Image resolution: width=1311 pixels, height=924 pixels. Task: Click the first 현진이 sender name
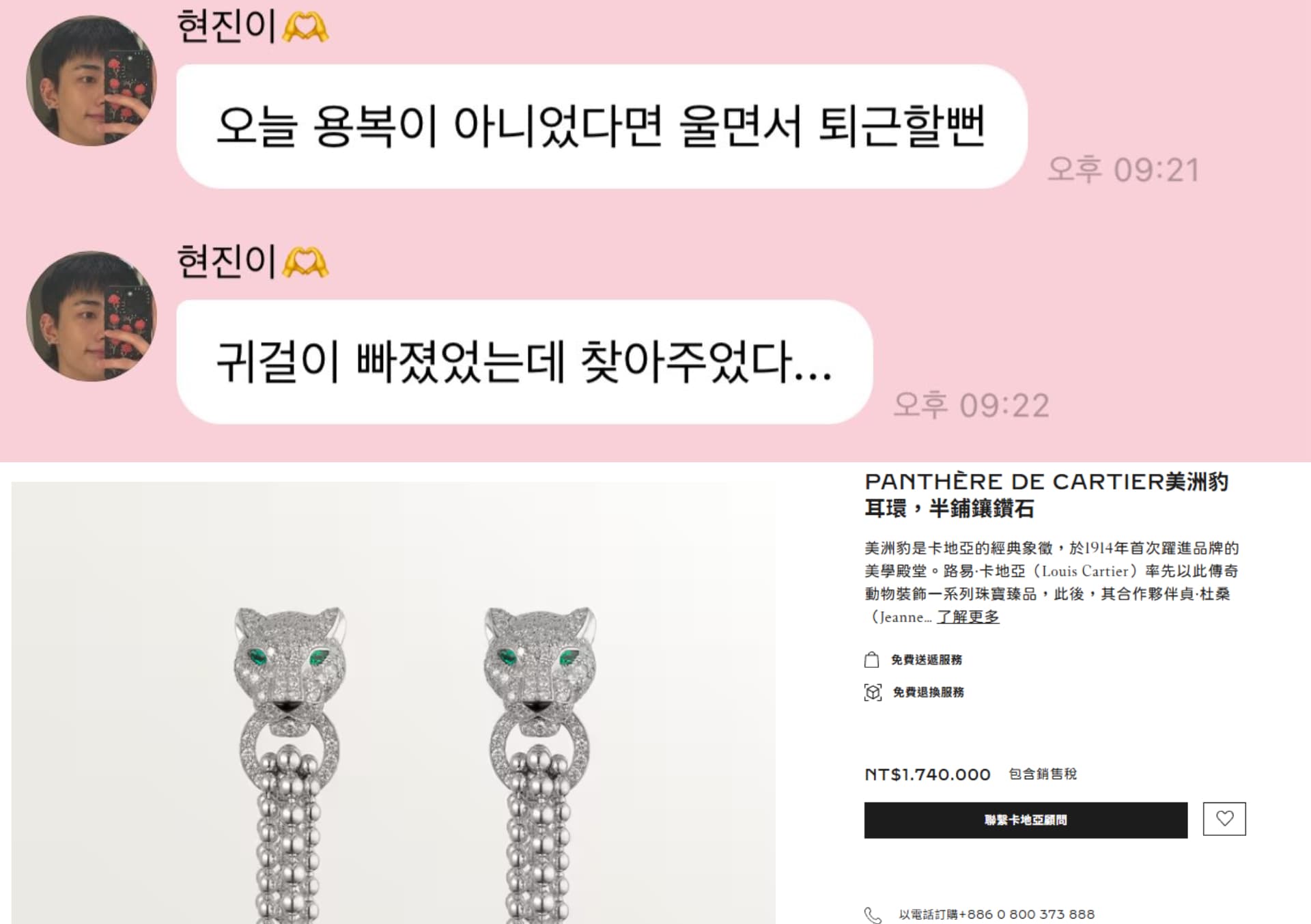click(x=226, y=27)
